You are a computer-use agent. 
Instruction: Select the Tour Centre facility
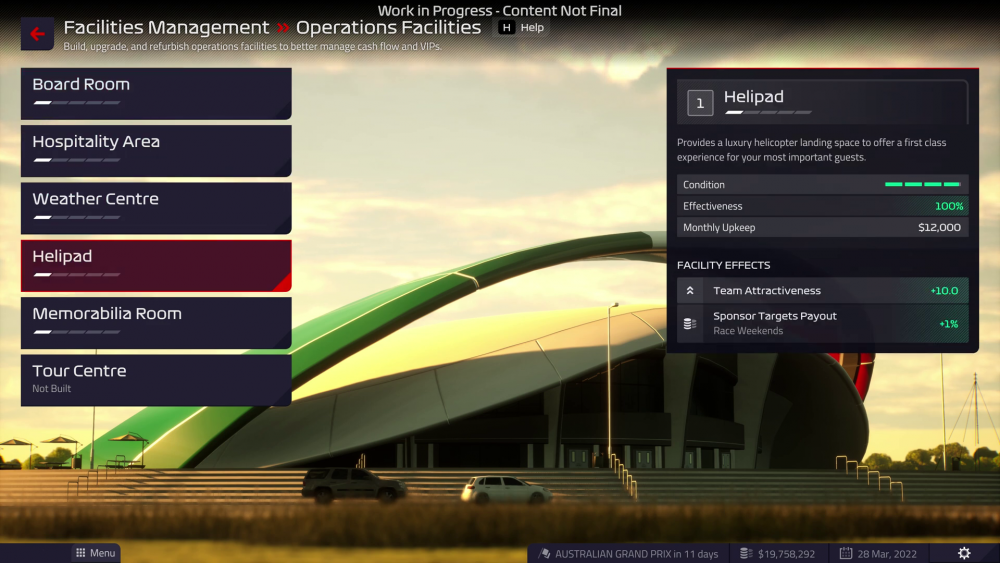pos(156,381)
